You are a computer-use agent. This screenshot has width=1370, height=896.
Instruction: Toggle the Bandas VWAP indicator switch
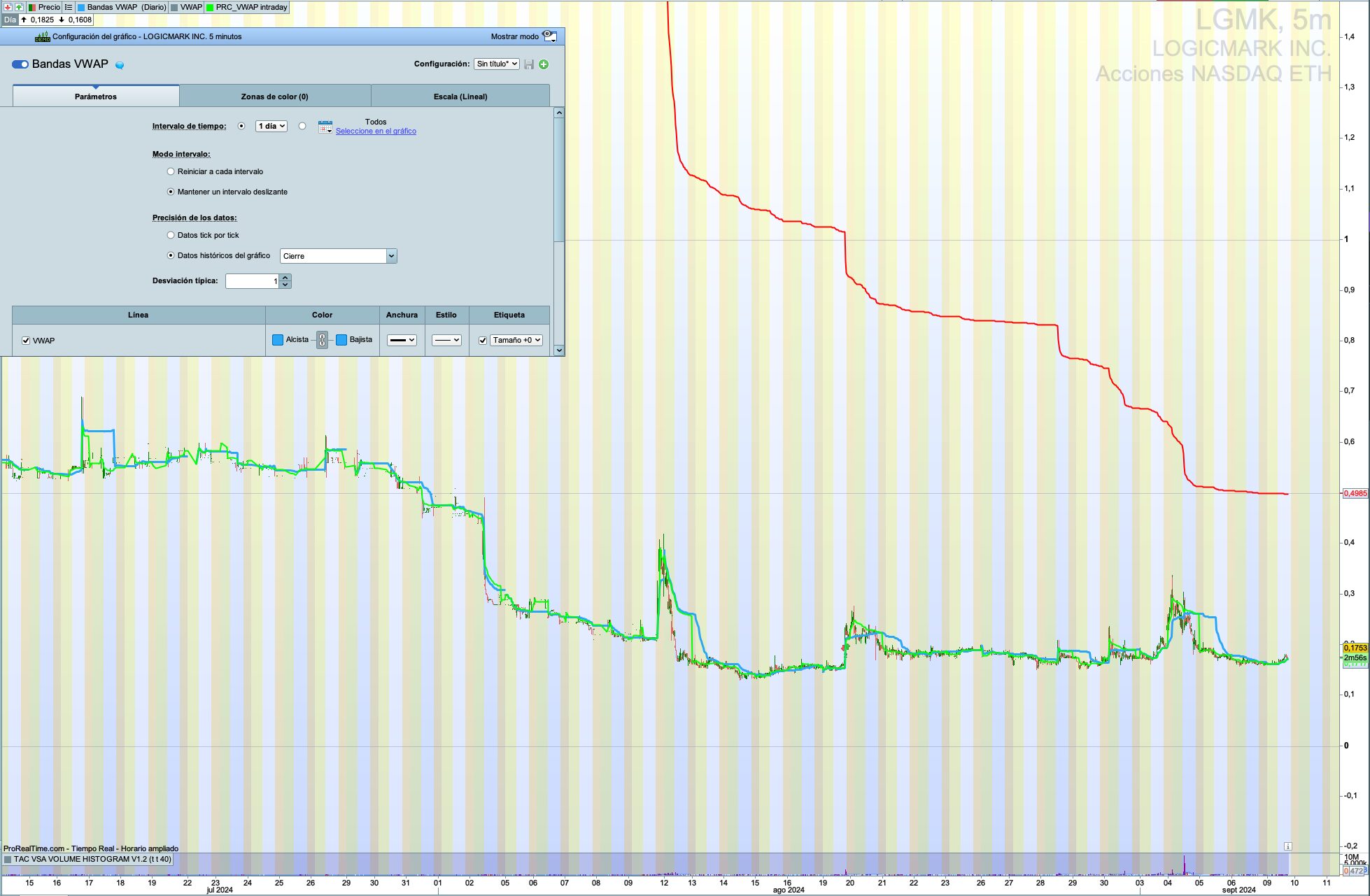(x=20, y=64)
